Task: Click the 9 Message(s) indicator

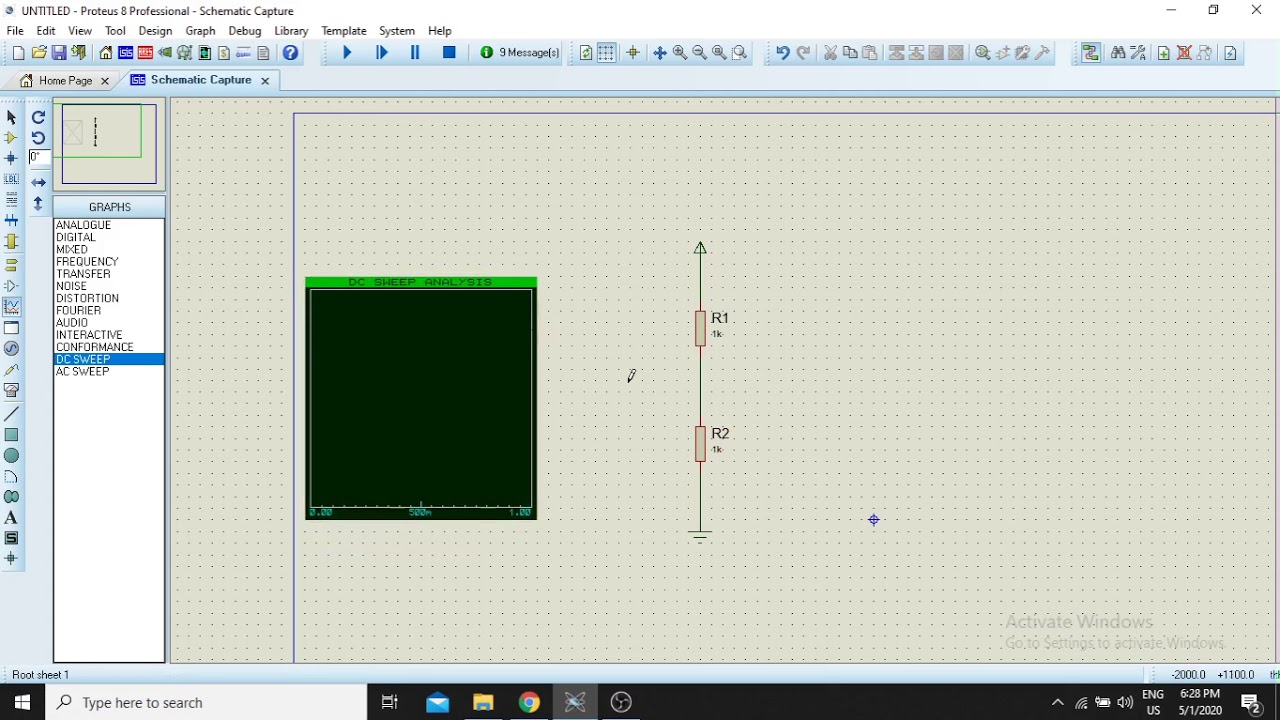Action: 520,53
